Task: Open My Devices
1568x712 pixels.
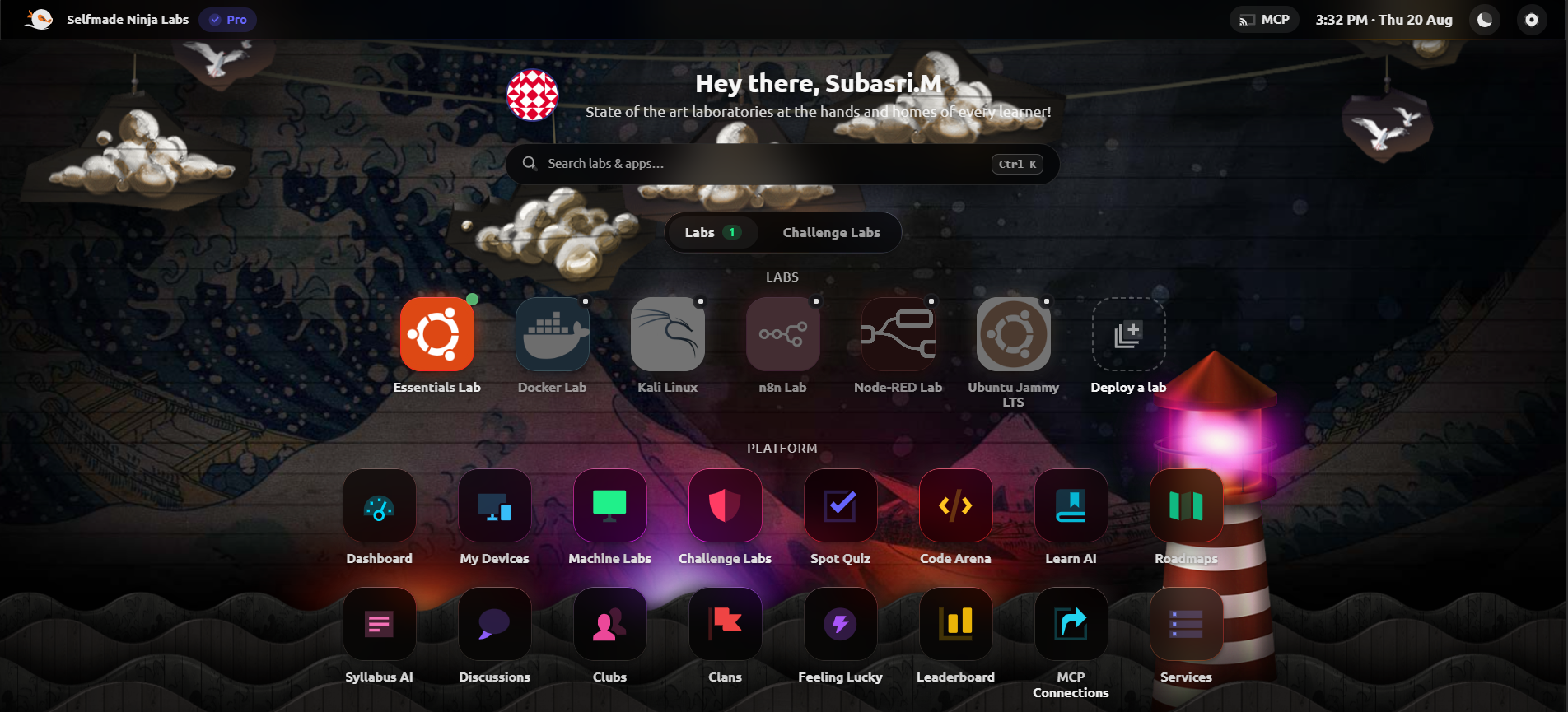Action: 494,505
